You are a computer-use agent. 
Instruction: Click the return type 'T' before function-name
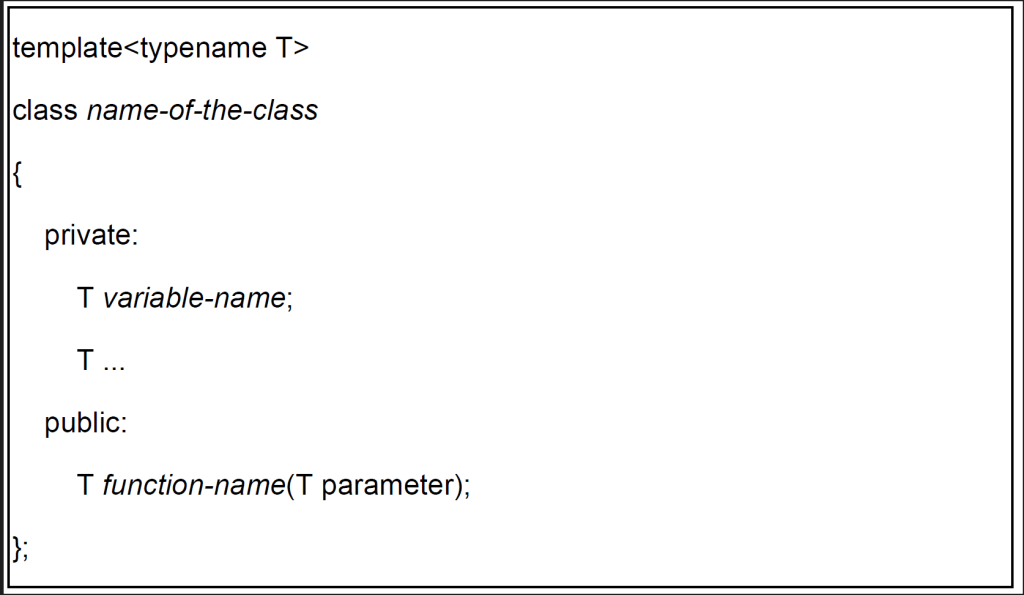coord(85,486)
